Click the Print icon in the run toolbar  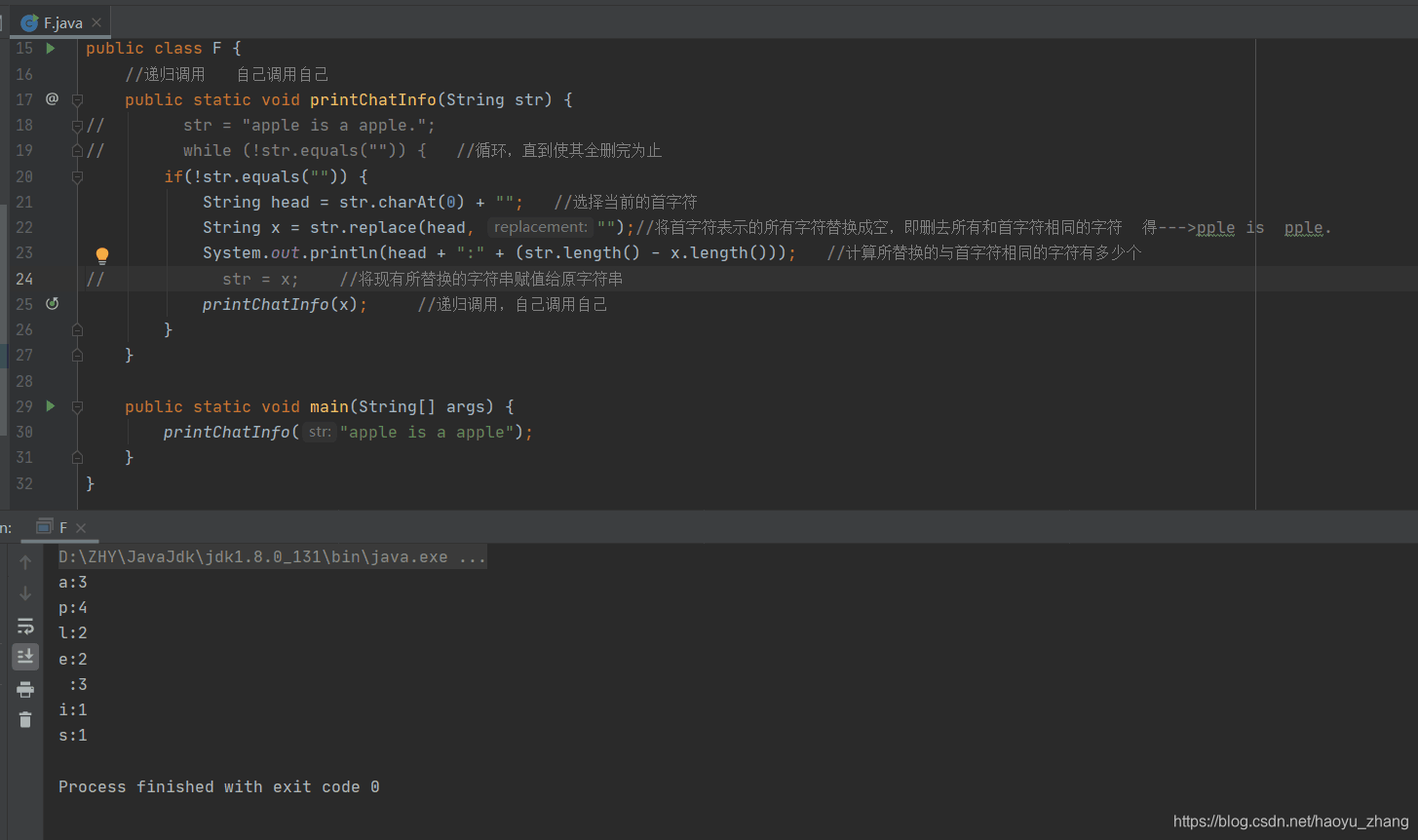(x=25, y=689)
